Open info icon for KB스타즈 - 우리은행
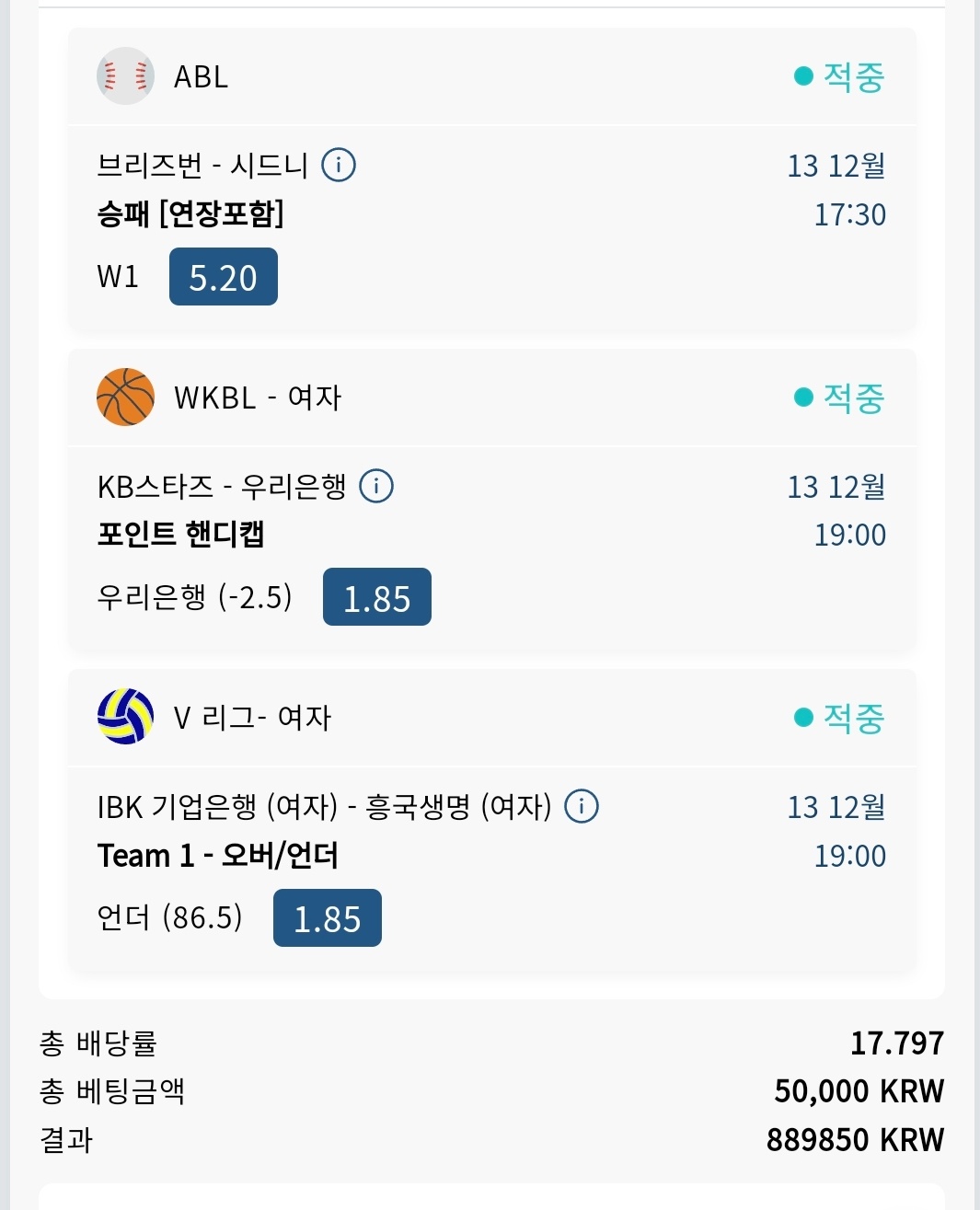980x1210 pixels. [x=376, y=486]
